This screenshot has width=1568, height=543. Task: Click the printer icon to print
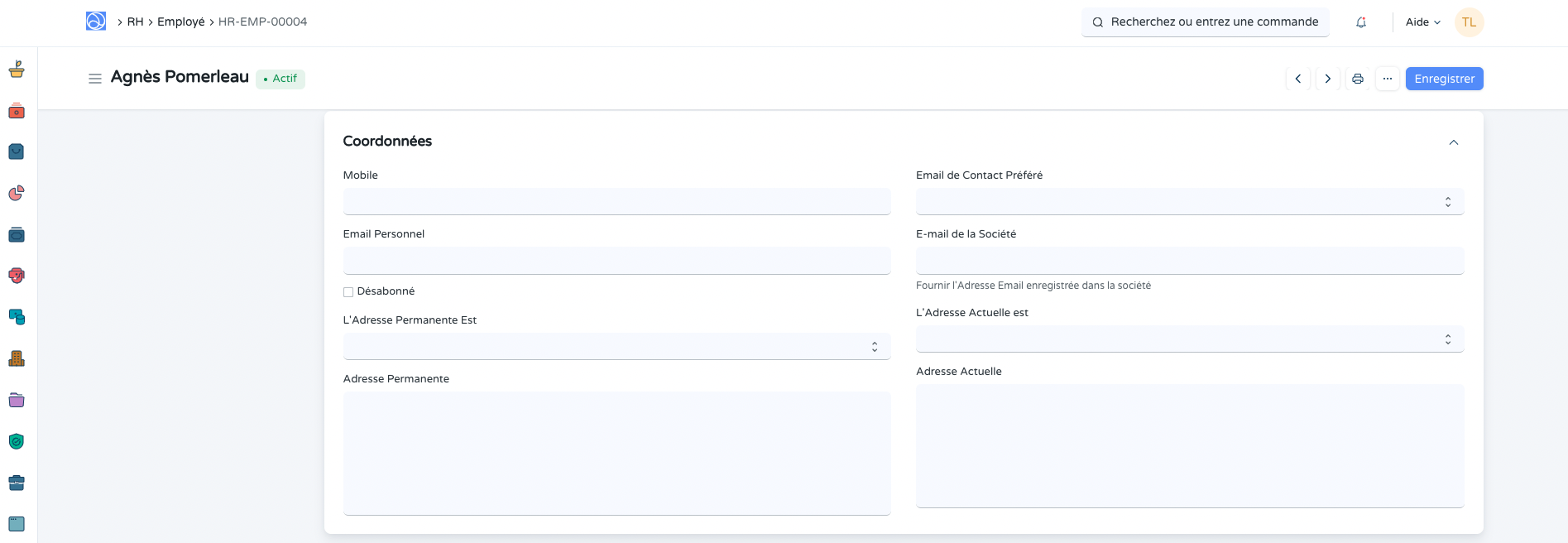pyautogui.click(x=1358, y=79)
